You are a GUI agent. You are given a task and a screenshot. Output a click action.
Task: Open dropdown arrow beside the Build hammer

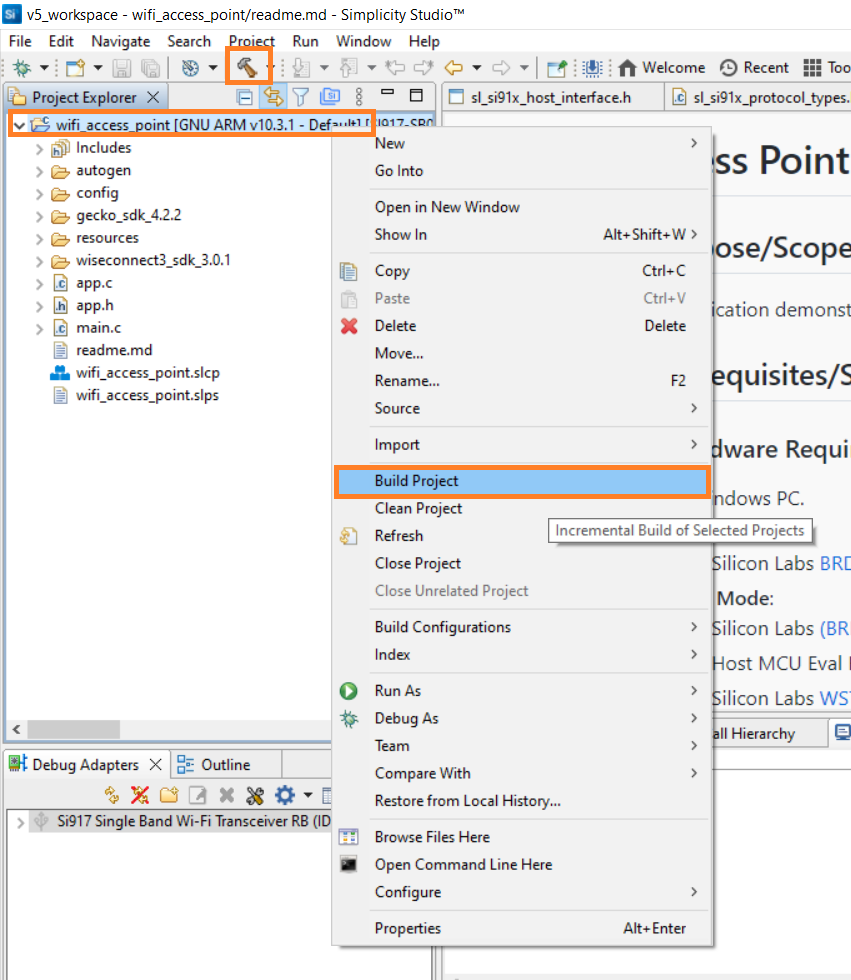point(269,68)
